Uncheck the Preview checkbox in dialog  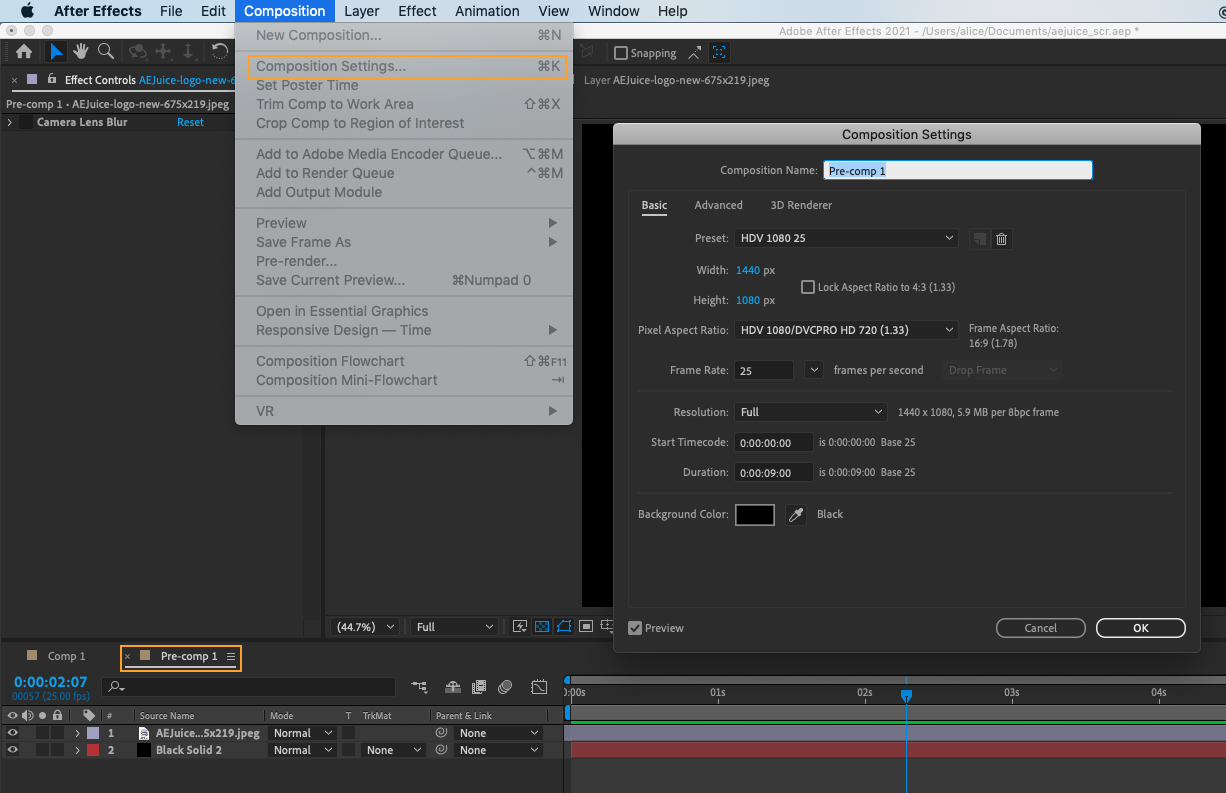635,628
